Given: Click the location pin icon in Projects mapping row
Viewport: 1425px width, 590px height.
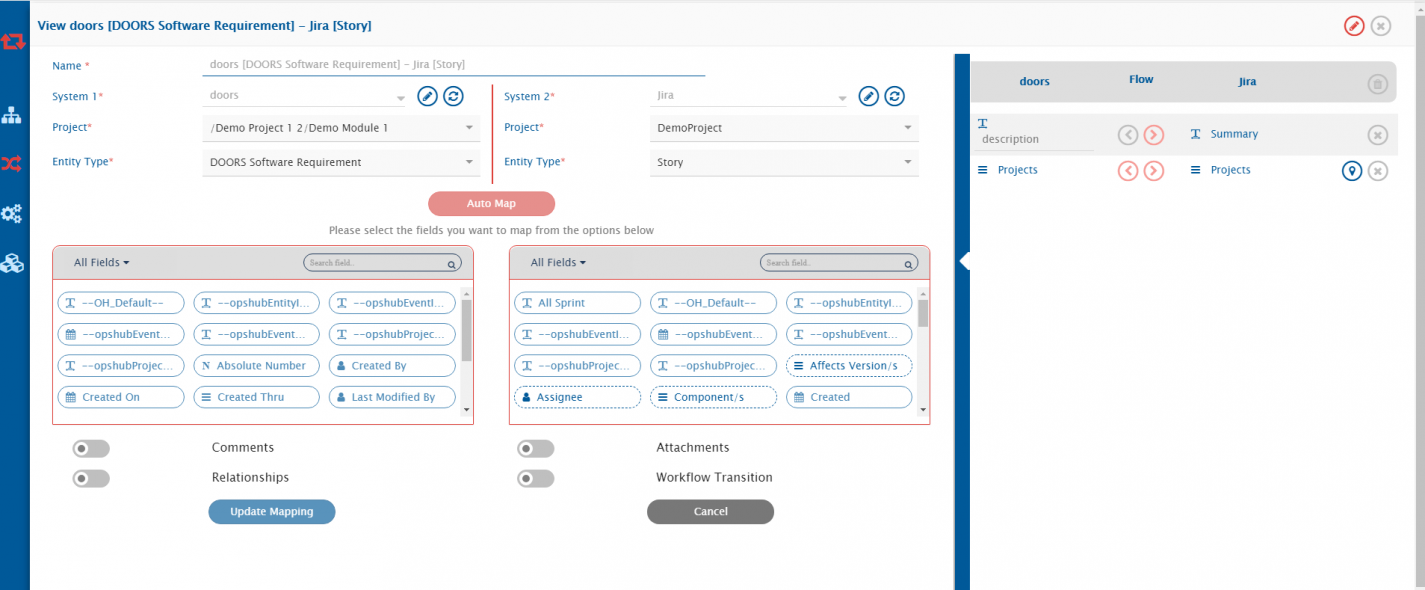Looking at the screenshot, I should (x=1351, y=171).
